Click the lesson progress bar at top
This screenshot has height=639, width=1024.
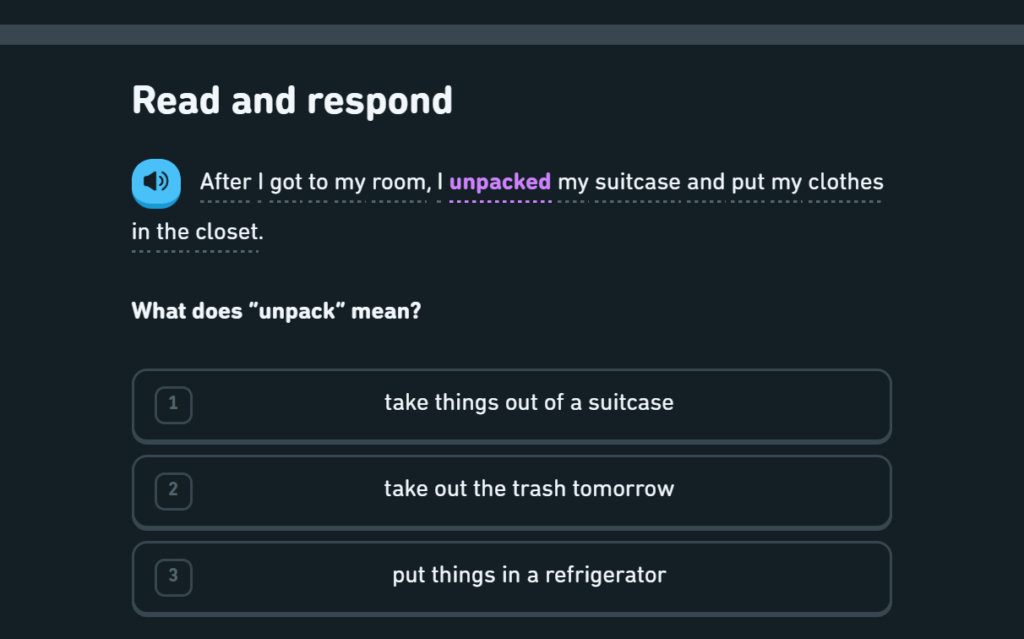512,35
